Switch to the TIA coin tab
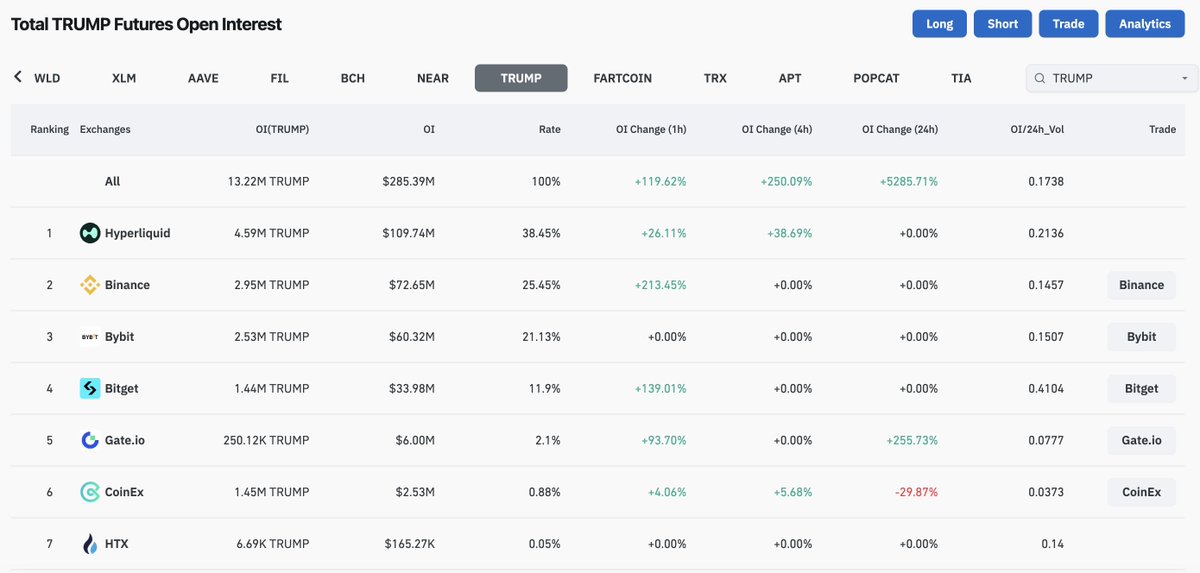Viewport: 1200px width, 573px height. click(x=961, y=78)
